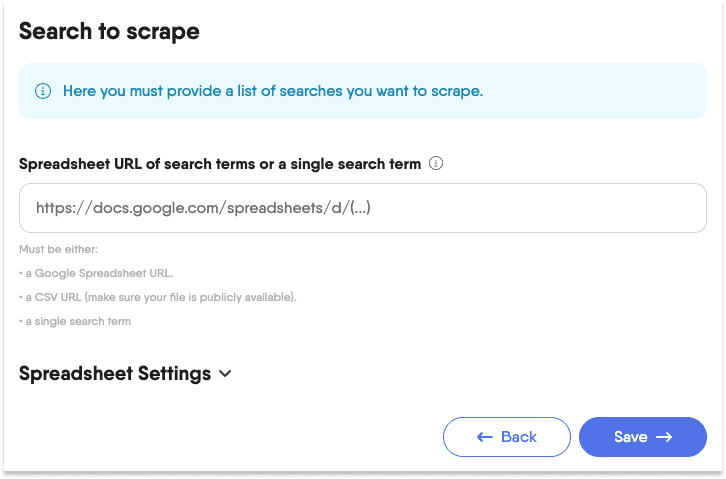The height and width of the screenshot is (479, 726).
Task: Expand the section via the Spreadsheet Settings chevron
Action: click(225, 374)
